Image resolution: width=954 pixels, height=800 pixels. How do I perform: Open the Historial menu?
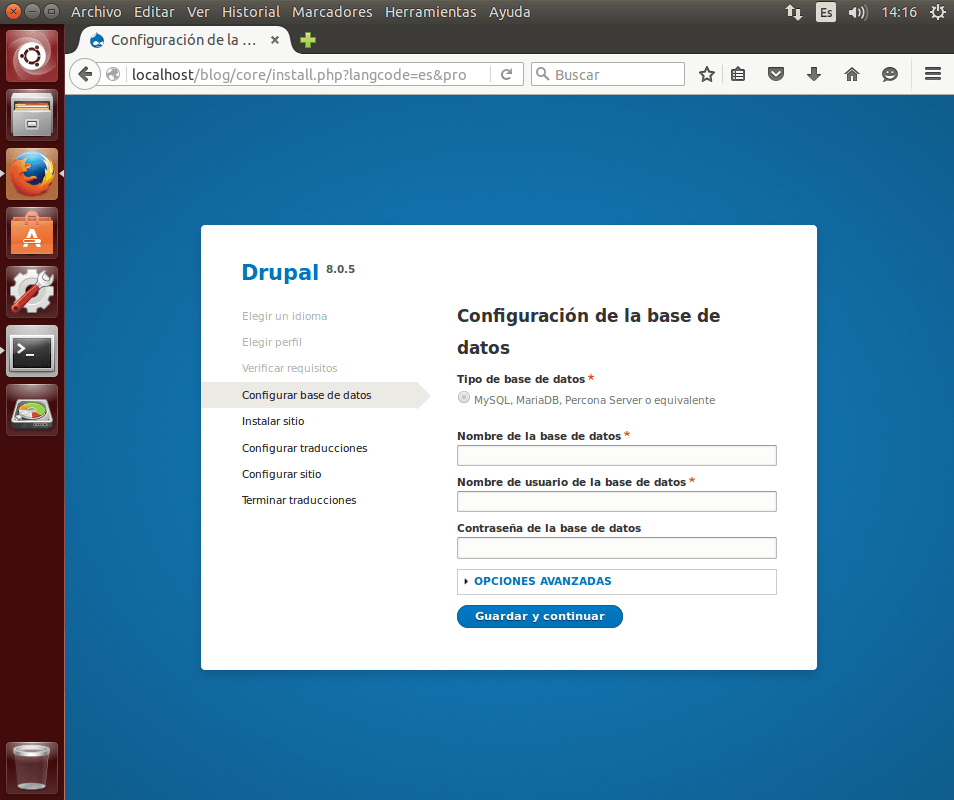click(x=251, y=12)
